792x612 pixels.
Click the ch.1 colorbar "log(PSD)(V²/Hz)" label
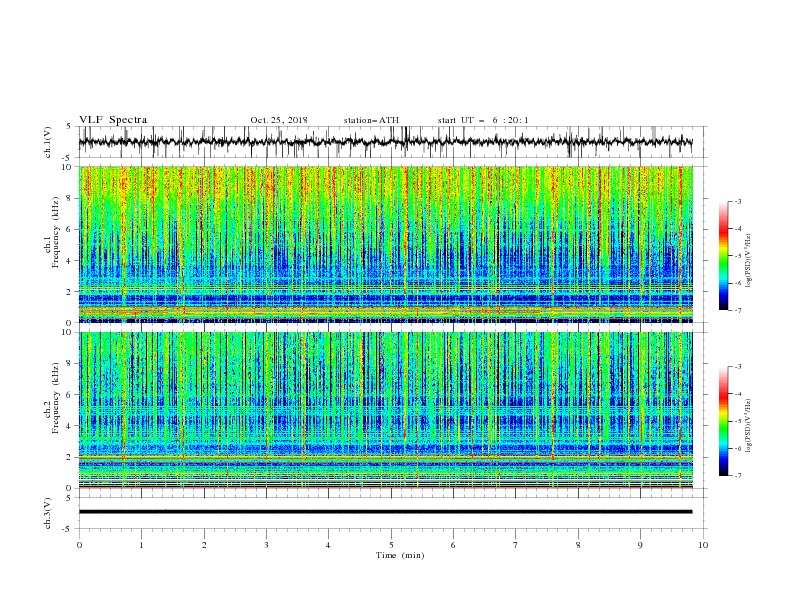coord(748,261)
